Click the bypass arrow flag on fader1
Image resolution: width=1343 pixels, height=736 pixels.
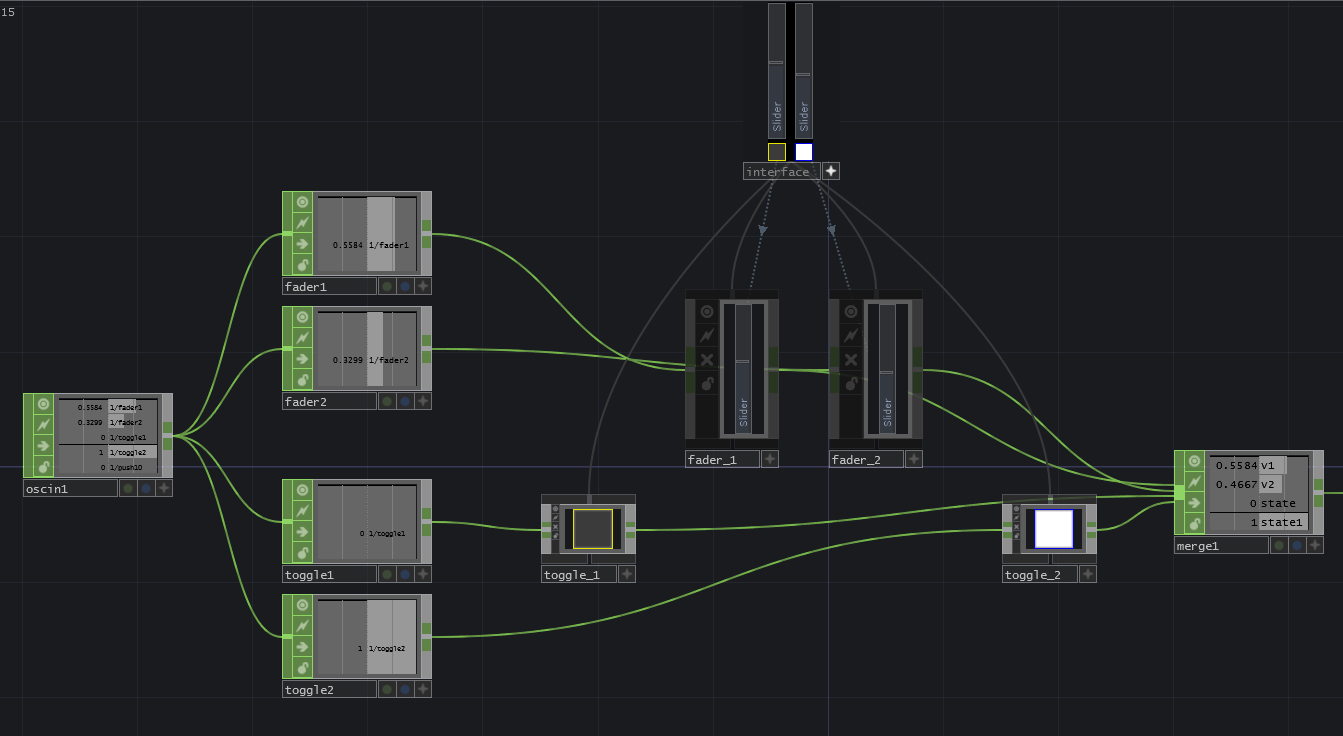(x=302, y=244)
